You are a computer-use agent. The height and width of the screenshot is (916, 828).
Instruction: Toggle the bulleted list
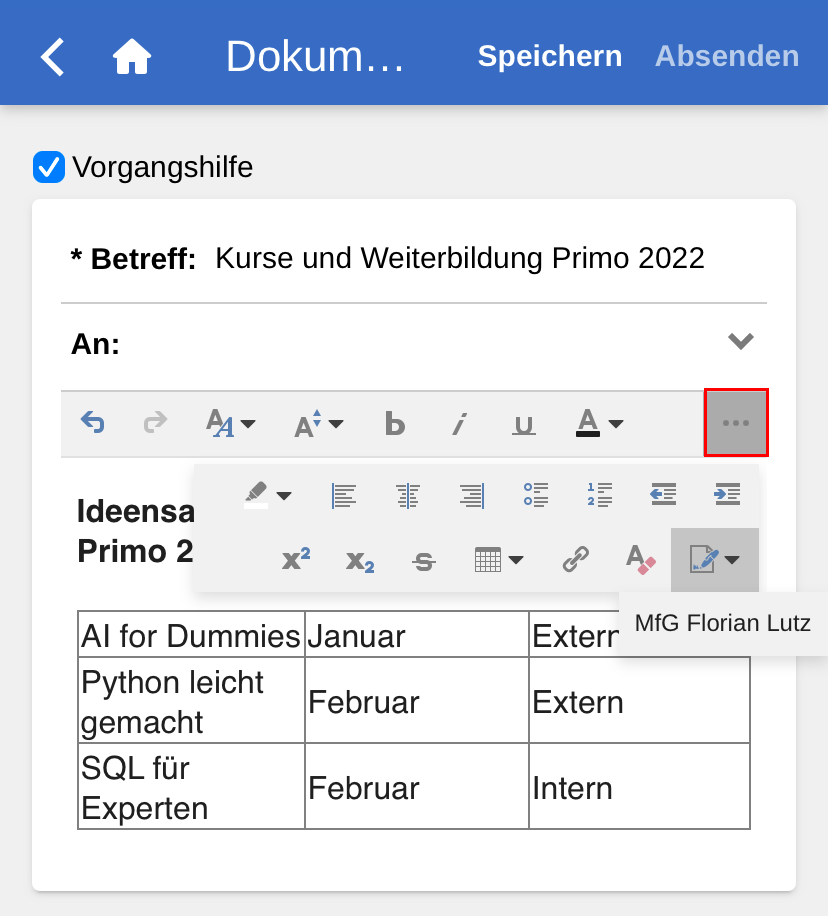click(536, 494)
